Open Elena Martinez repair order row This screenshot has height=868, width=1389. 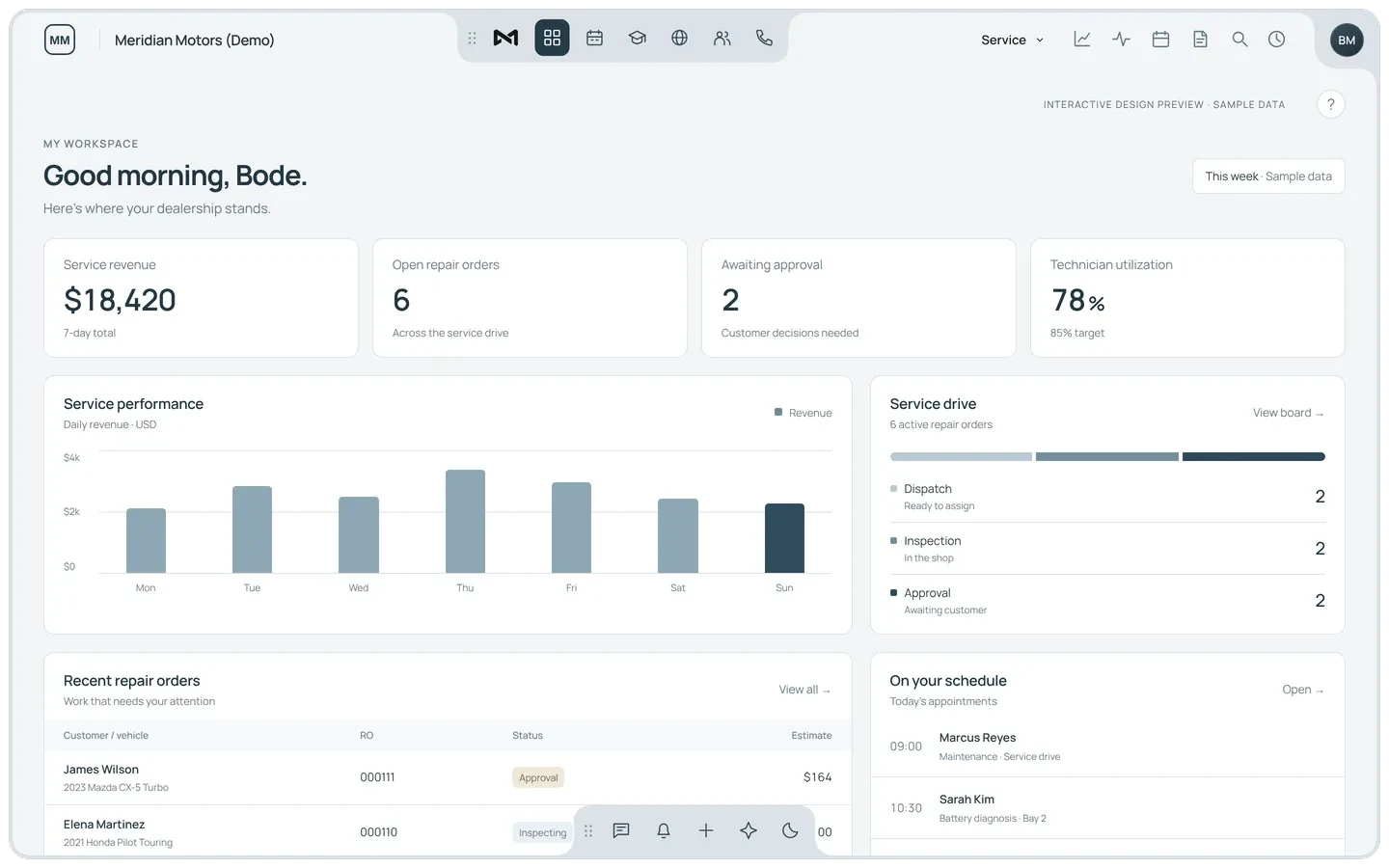(448, 830)
